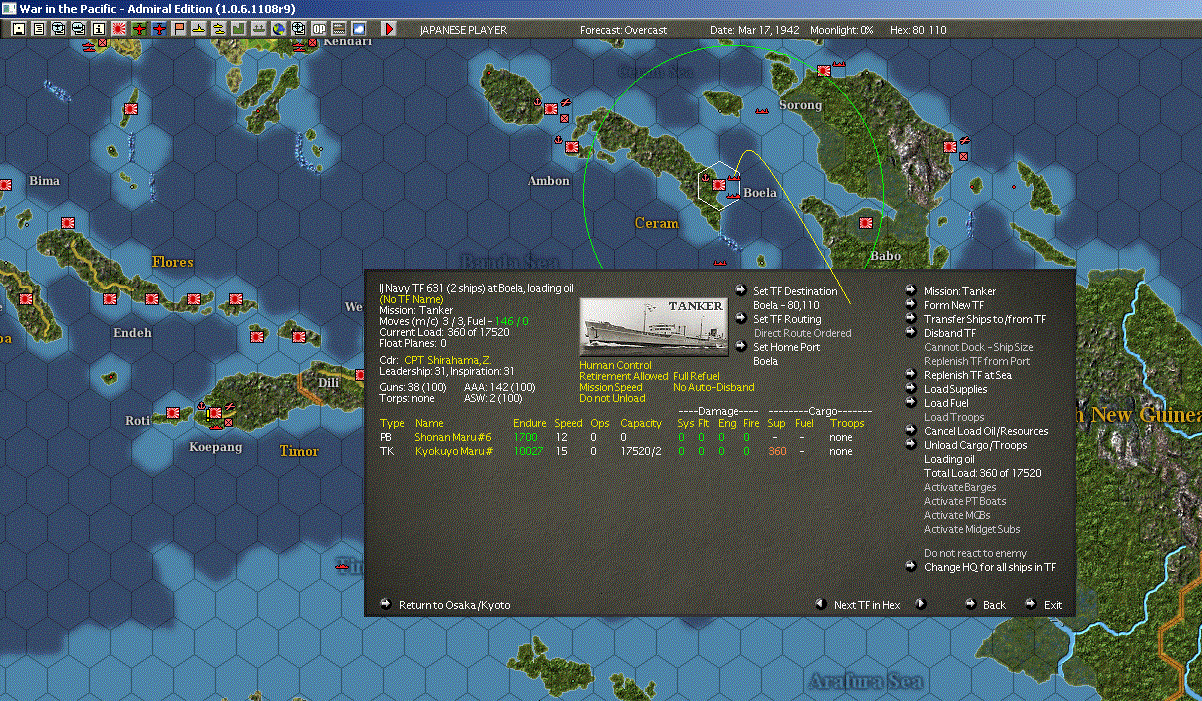This screenshot has width=1202, height=701.
Task: Click the Return to Osaka/Kyoto link
Action: 454,605
